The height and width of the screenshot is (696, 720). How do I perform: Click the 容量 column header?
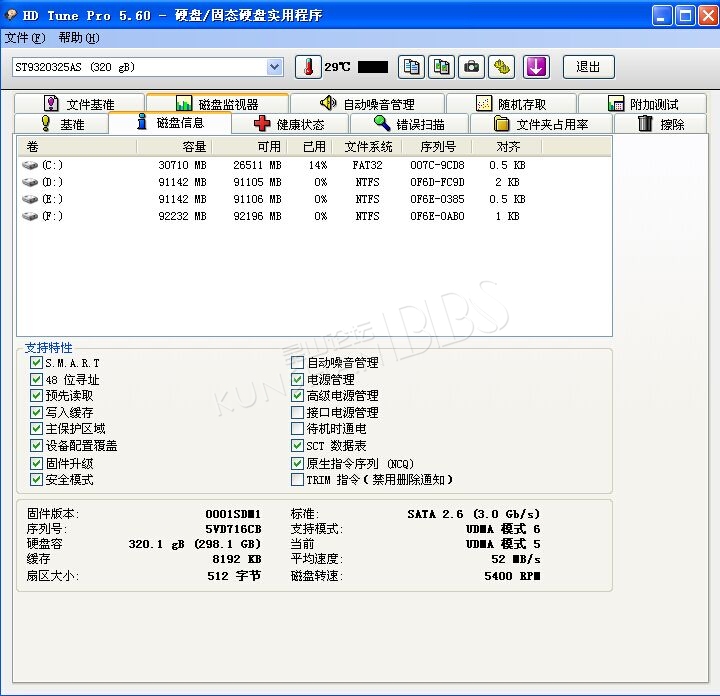pos(174,146)
